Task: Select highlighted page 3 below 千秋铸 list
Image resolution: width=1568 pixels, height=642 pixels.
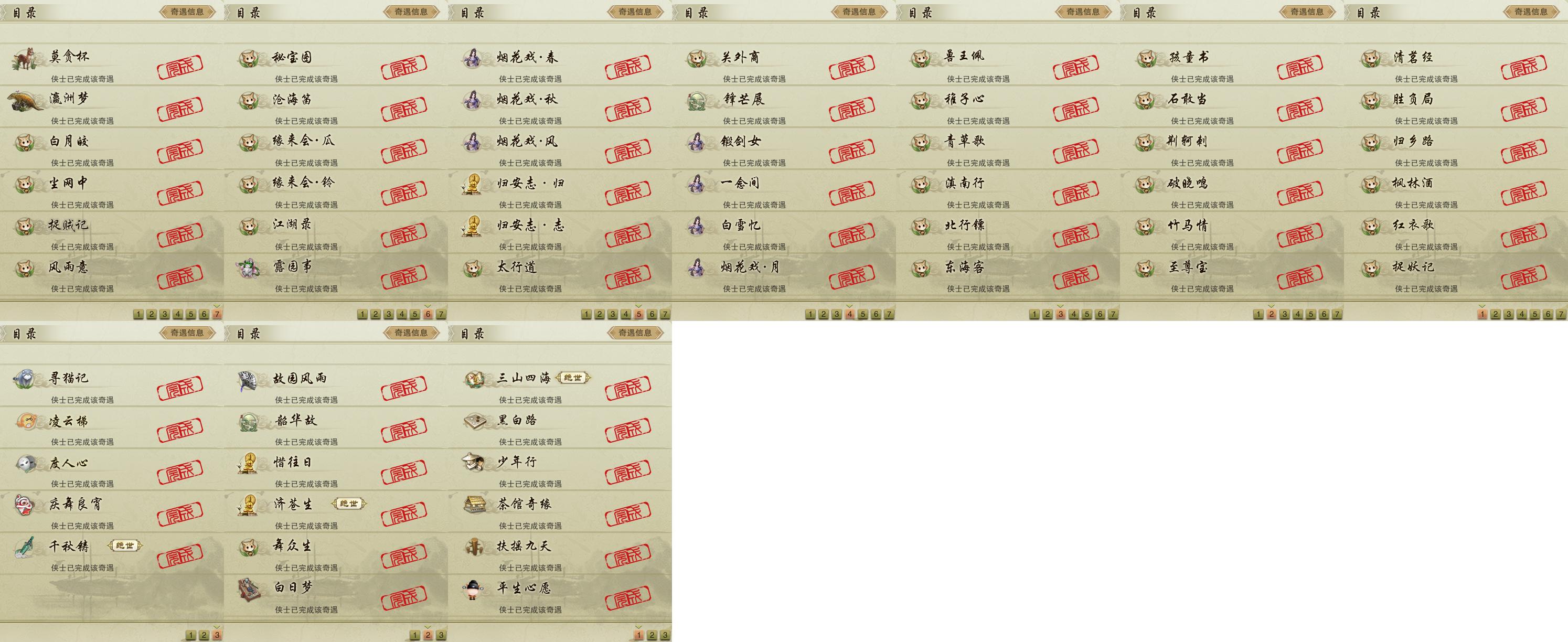Action: pyautogui.click(x=217, y=635)
